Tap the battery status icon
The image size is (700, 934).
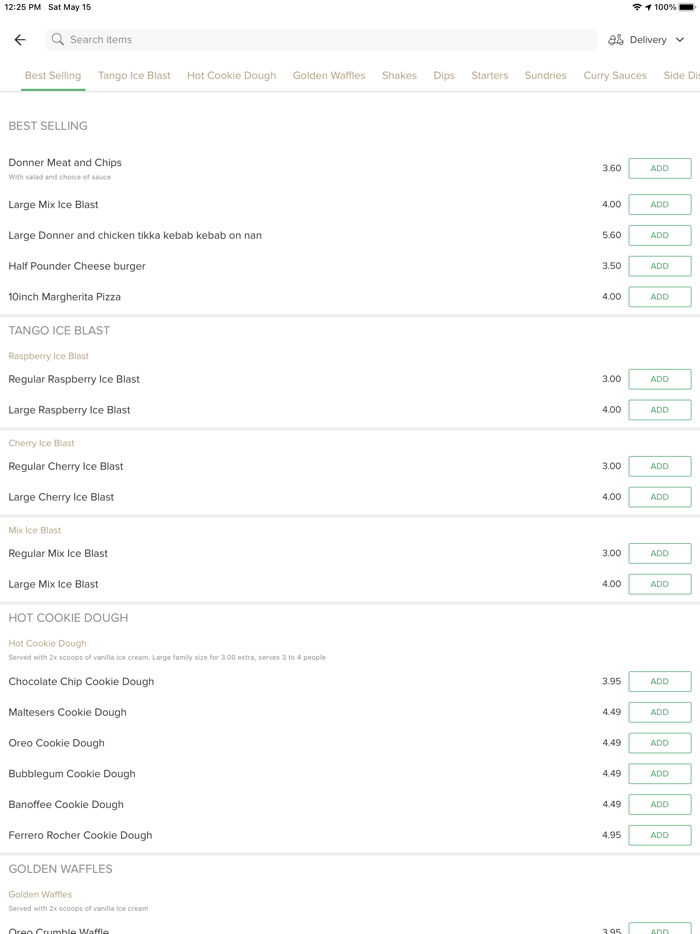click(687, 7)
